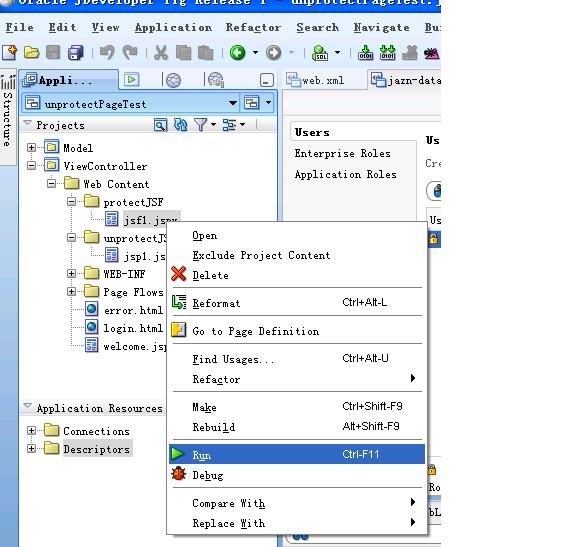587x547 pixels.
Task: Click the Projects search binoculars icon
Action: pyautogui.click(x=160, y=125)
